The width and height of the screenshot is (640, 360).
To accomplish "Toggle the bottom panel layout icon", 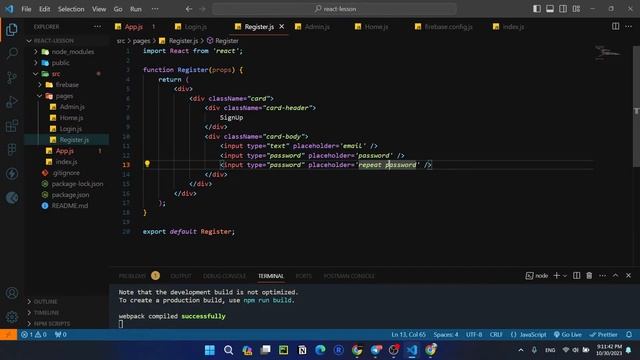I will pos(550,9).
